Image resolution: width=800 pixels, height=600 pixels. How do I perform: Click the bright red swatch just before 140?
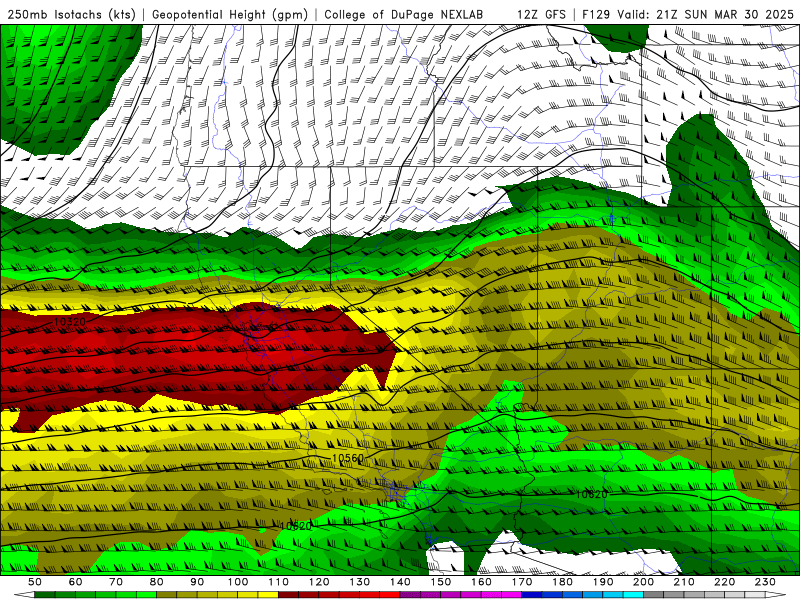[390, 595]
